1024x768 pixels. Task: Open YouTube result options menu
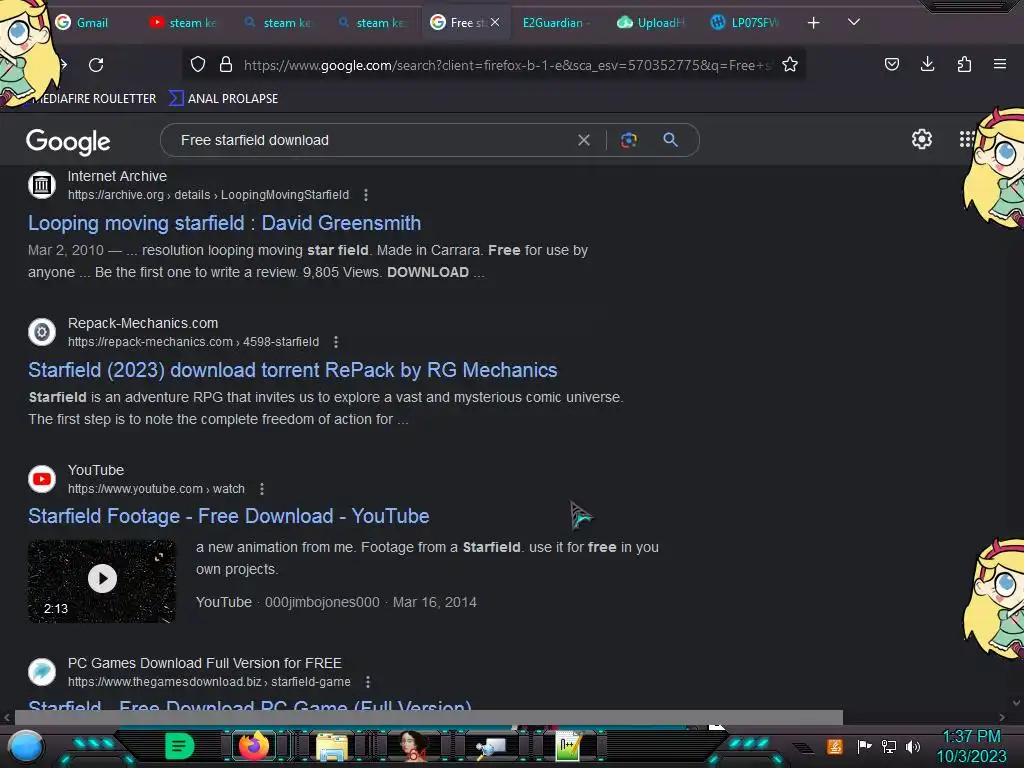tap(262, 488)
